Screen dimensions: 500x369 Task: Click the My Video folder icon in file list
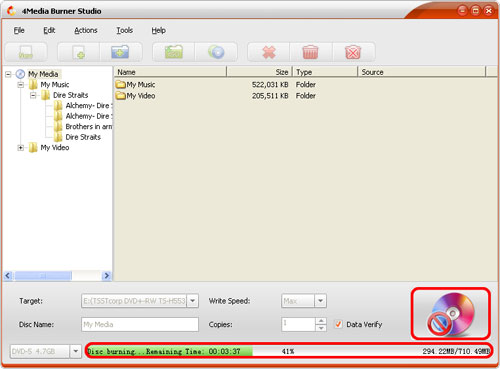point(120,96)
